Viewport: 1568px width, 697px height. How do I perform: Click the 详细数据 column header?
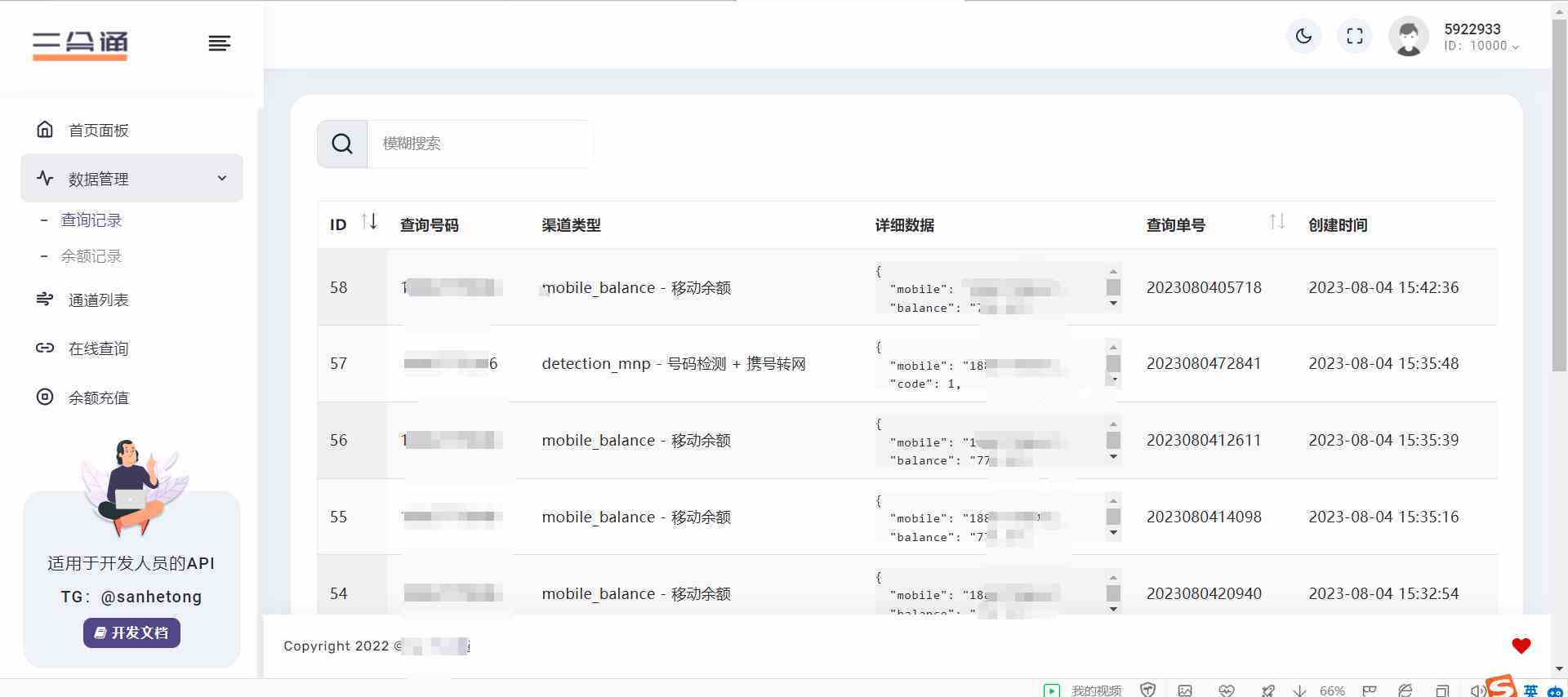(905, 225)
